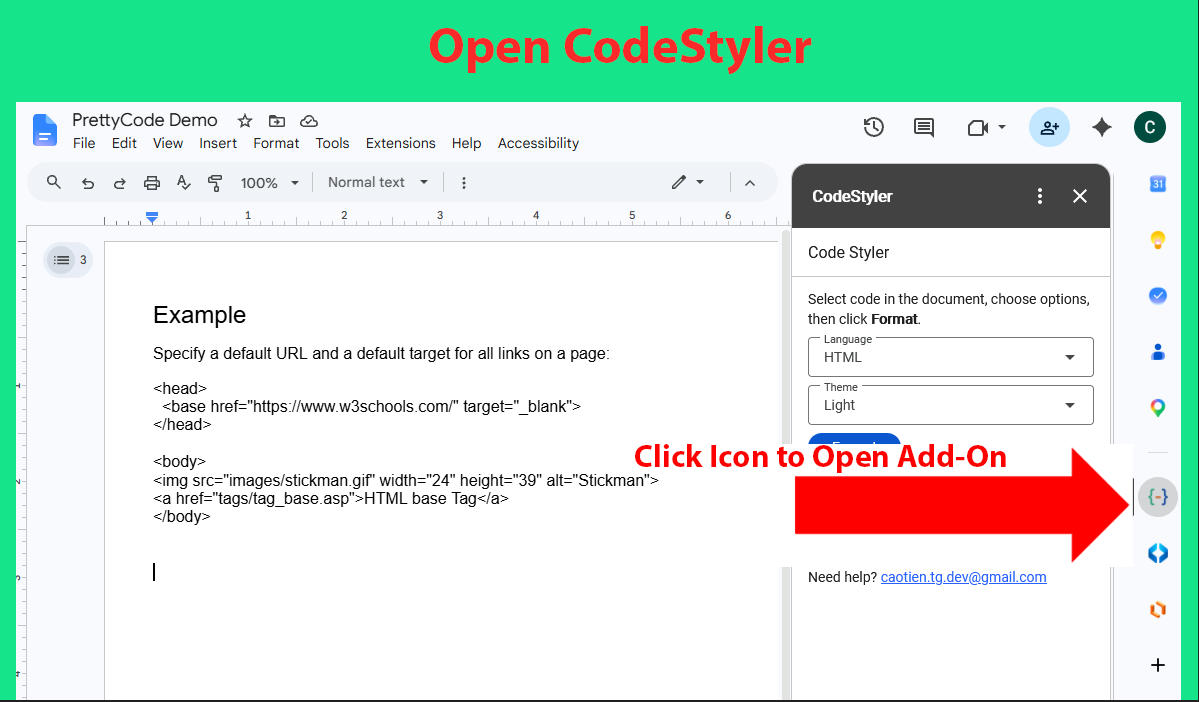Open the Gemini sparkle icon
Screen dimensions: 1199x702
coord(1102,127)
